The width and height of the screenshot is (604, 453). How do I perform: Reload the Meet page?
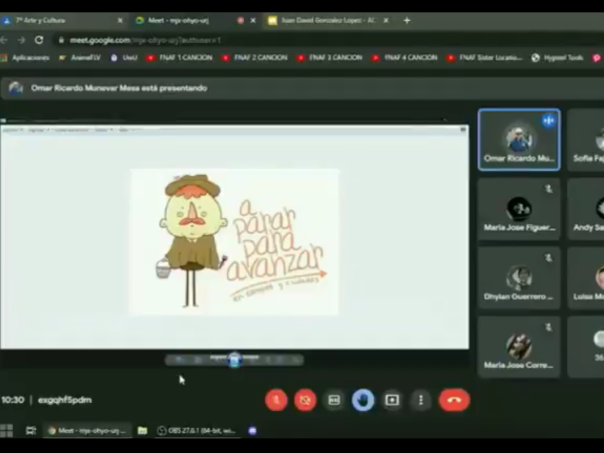(x=39, y=40)
